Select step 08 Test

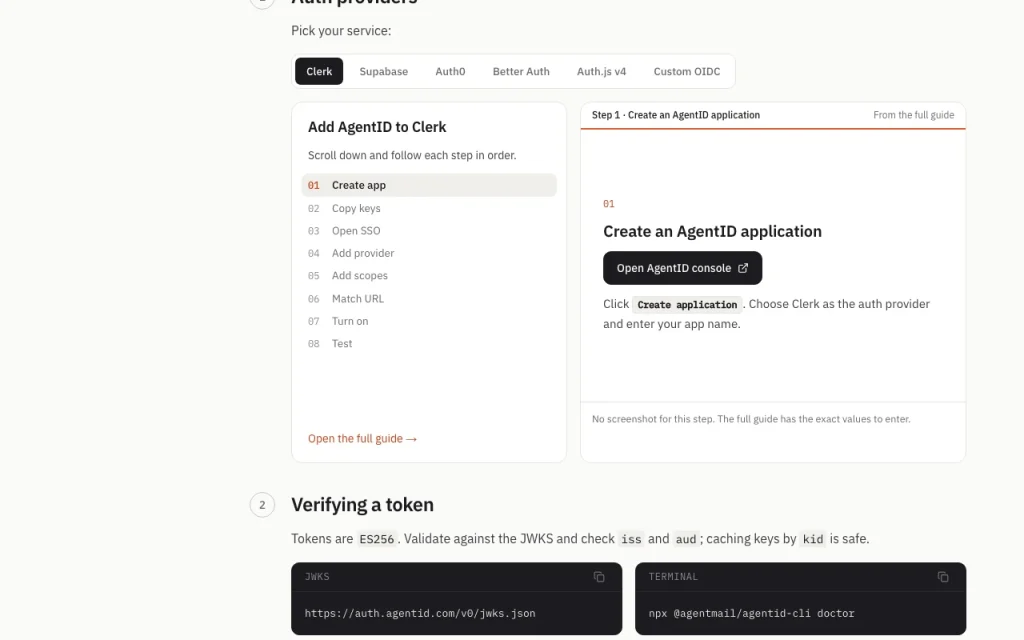click(x=428, y=344)
